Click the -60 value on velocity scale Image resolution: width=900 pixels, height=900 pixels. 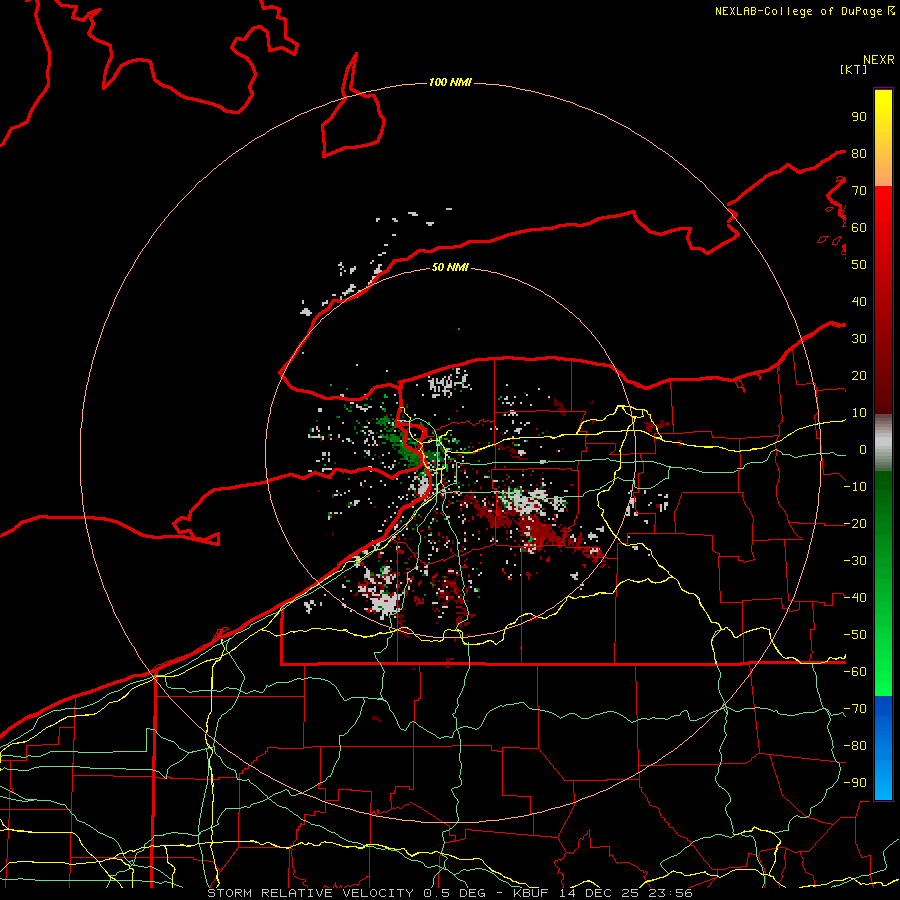tap(855, 672)
